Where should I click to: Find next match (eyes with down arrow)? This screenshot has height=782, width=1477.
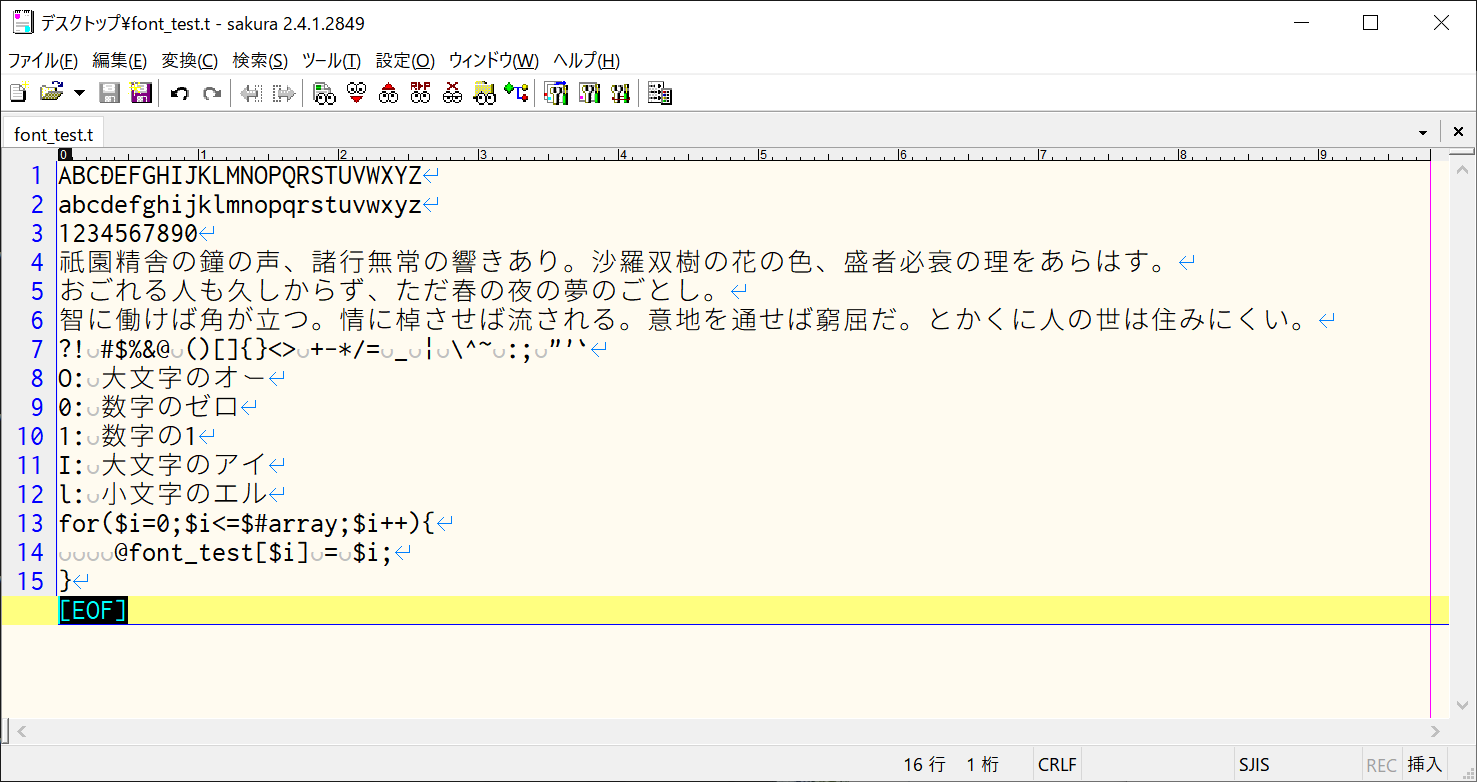tap(355, 93)
